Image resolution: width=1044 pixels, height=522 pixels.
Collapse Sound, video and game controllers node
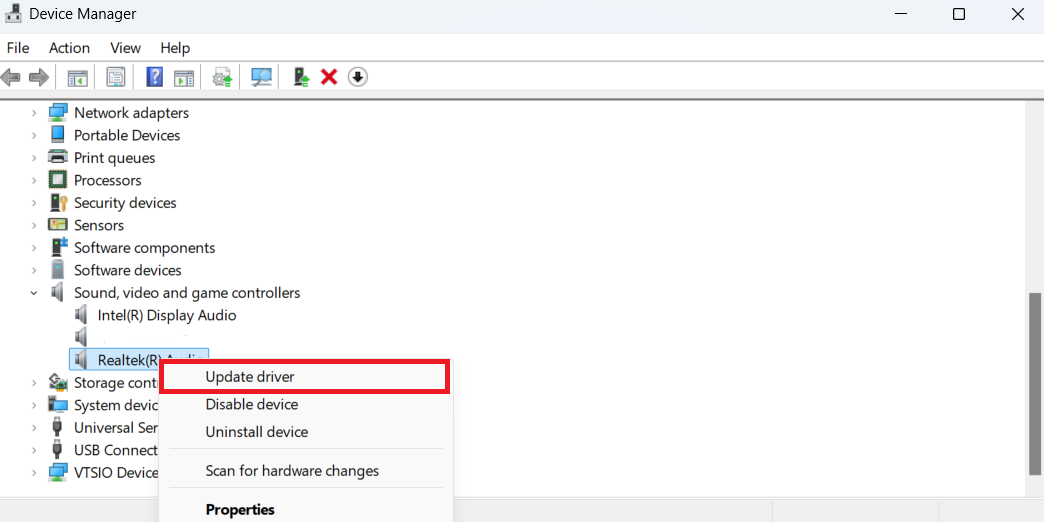pyautogui.click(x=34, y=293)
